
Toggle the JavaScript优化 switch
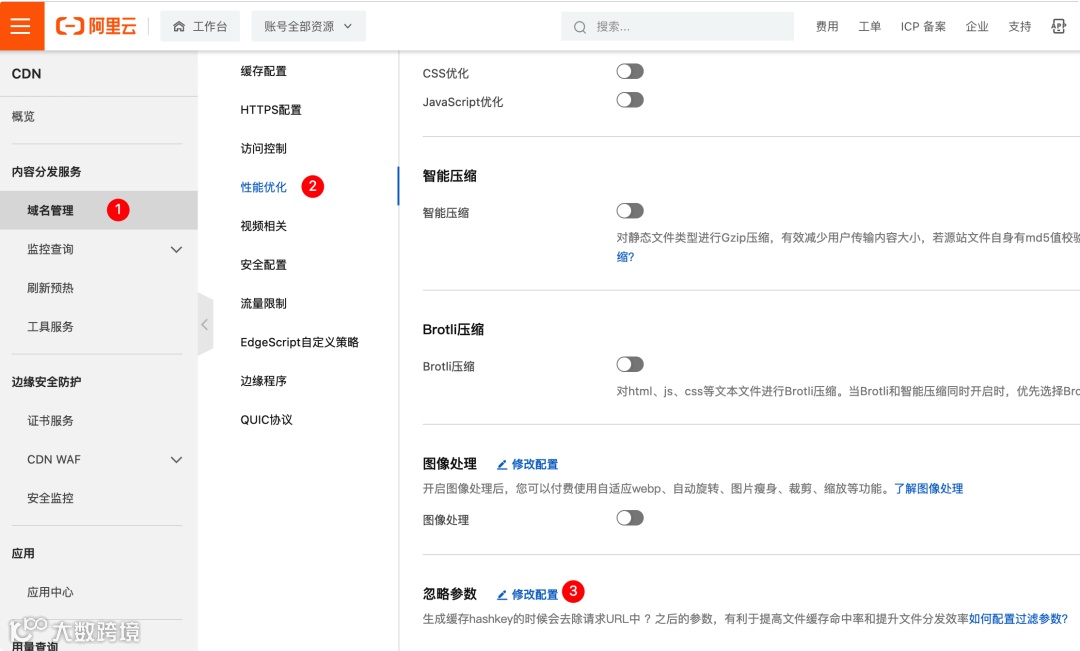point(630,100)
